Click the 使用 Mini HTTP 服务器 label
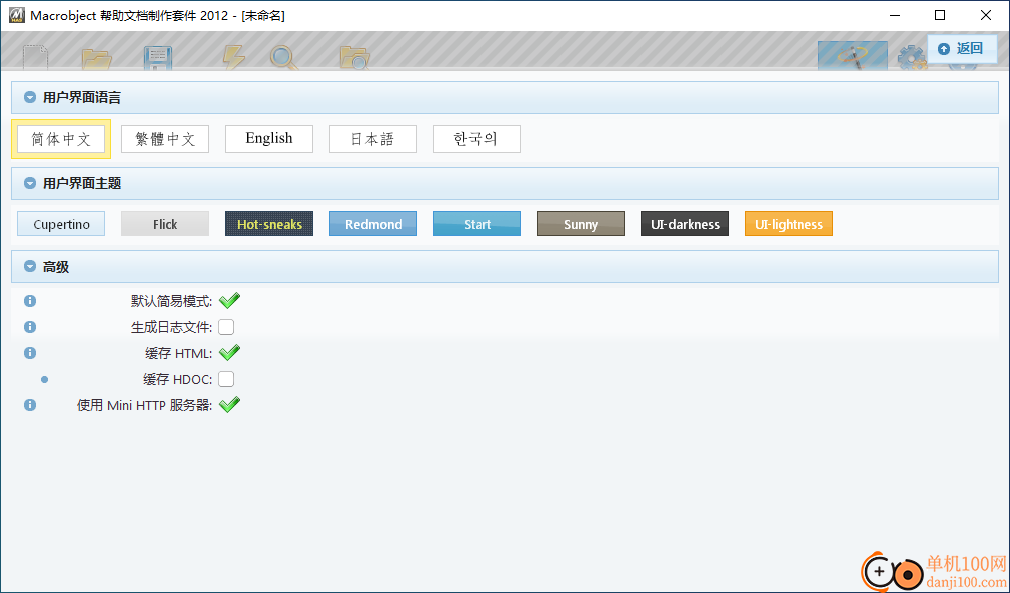This screenshot has width=1010, height=593. coord(144,405)
